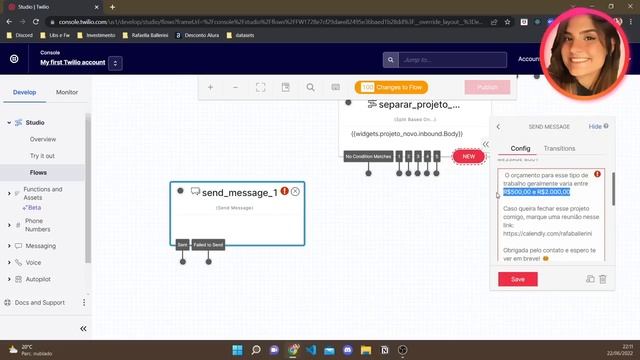Image resolution: width=640 pixels, height=360 pixels.
Task: Click the message body error icon
Action: 597,174
